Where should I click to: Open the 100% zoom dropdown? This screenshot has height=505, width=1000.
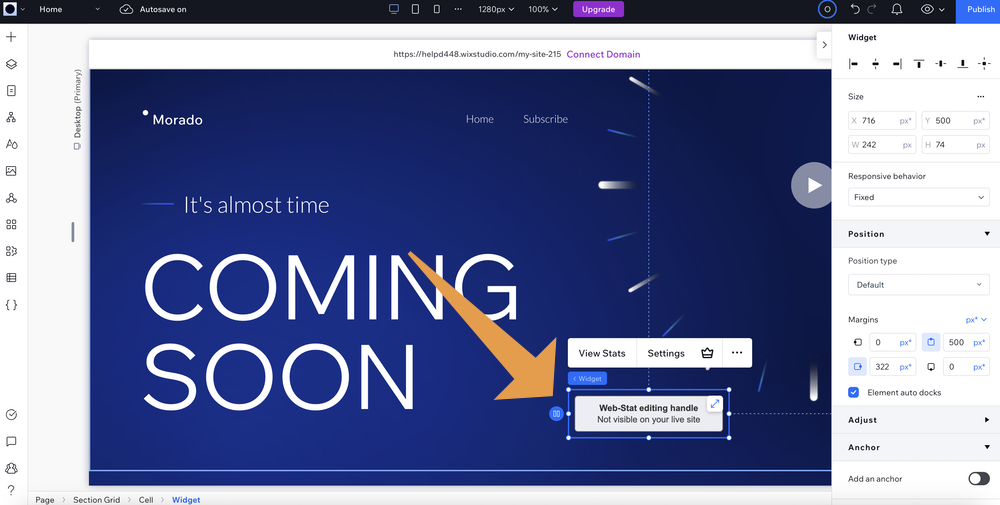pos(543,10)
